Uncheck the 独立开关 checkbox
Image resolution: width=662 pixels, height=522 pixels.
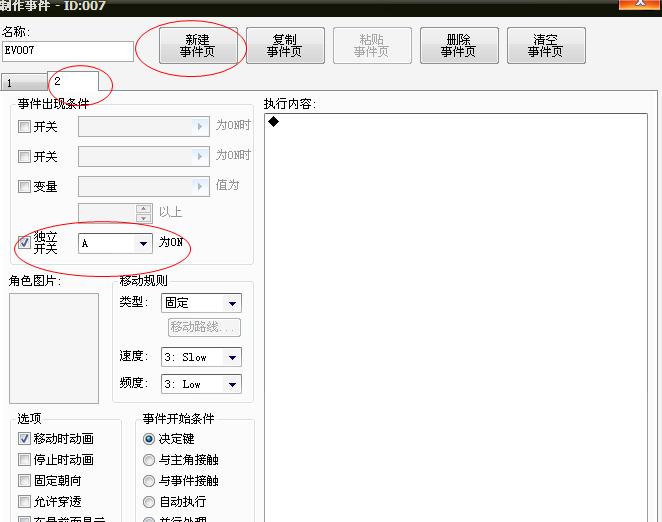(x=24, y=242)
